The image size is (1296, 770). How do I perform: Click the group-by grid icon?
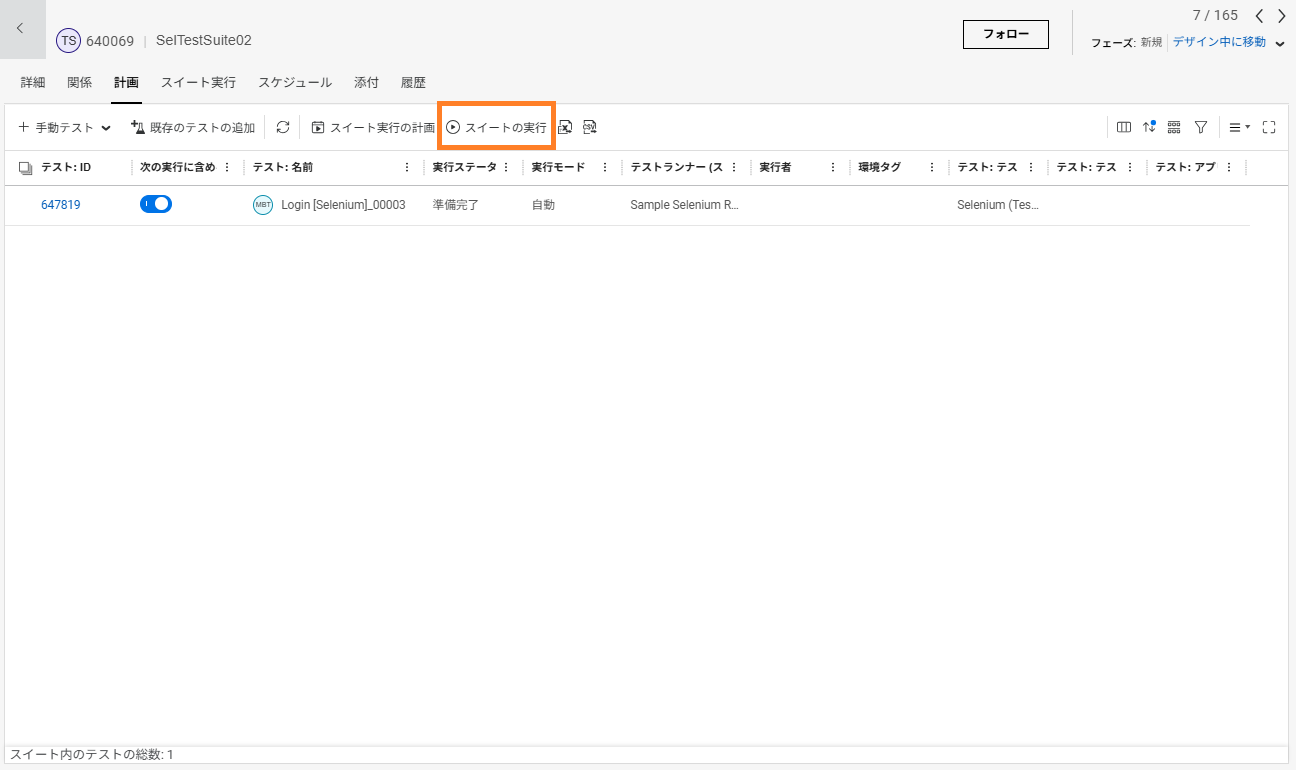[x=1174, y=127]
